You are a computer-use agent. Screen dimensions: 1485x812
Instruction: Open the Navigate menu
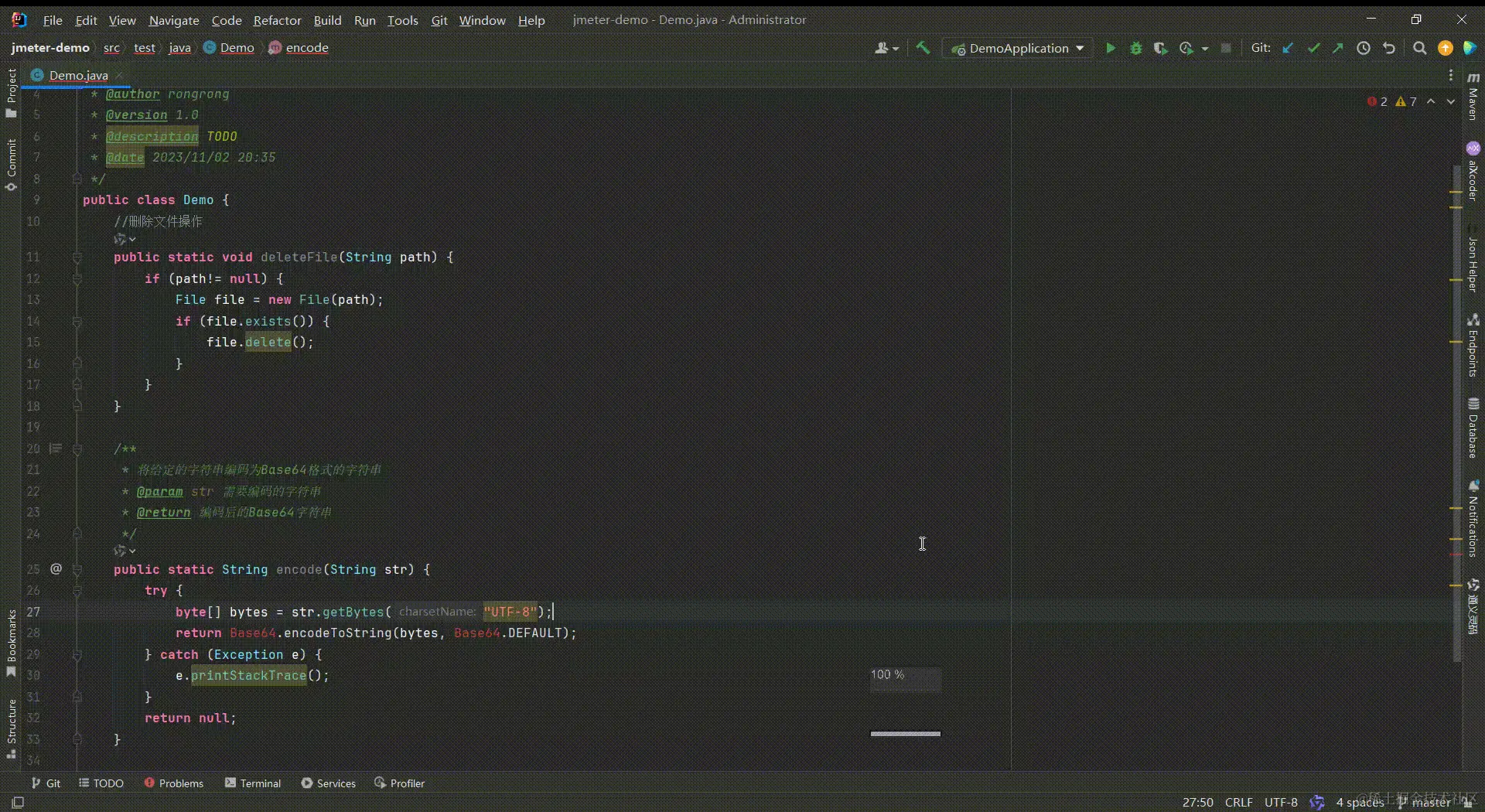tap(174, 20)
